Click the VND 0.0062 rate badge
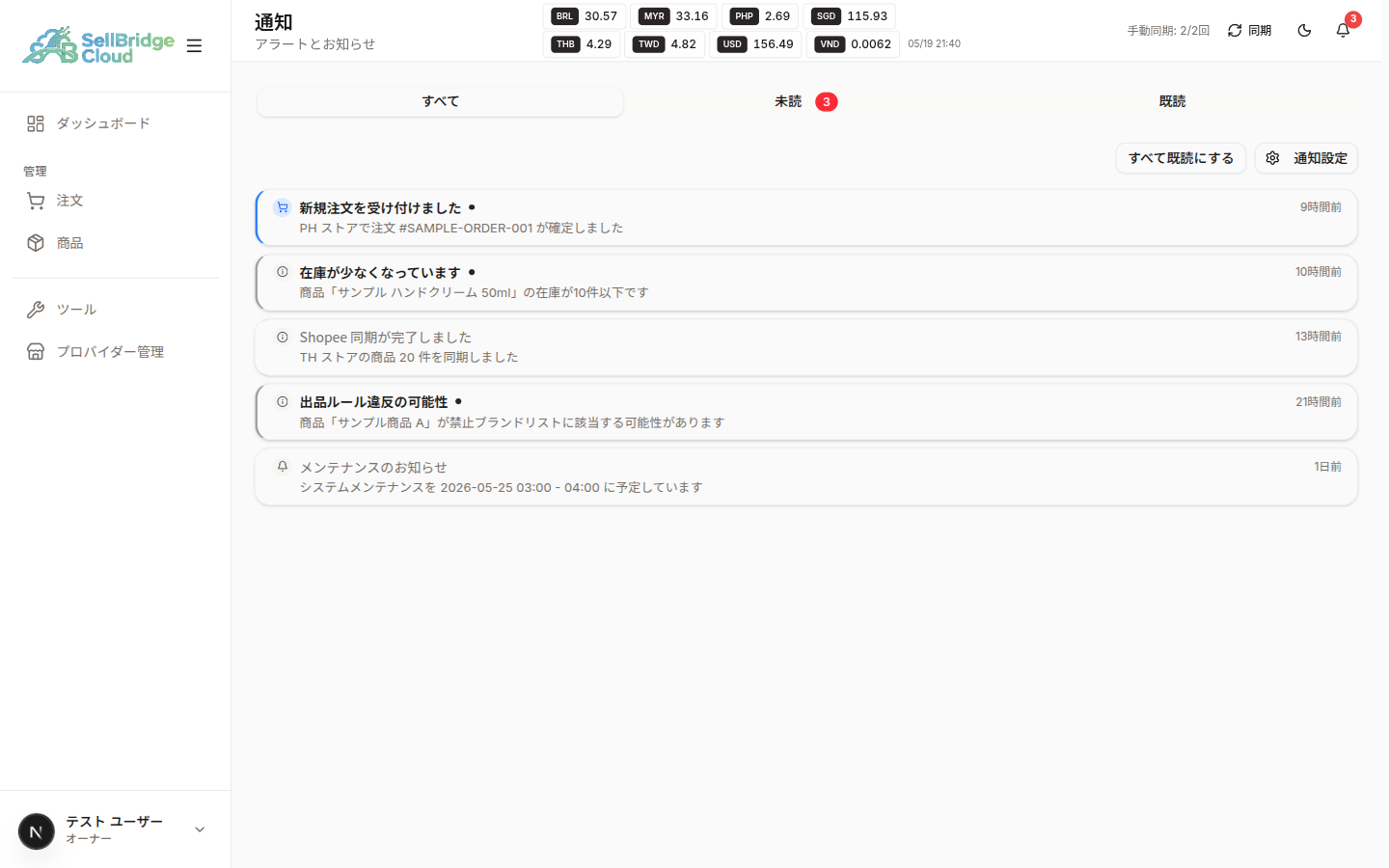The width and height of the screenshot is (1389, 868). 854,44
